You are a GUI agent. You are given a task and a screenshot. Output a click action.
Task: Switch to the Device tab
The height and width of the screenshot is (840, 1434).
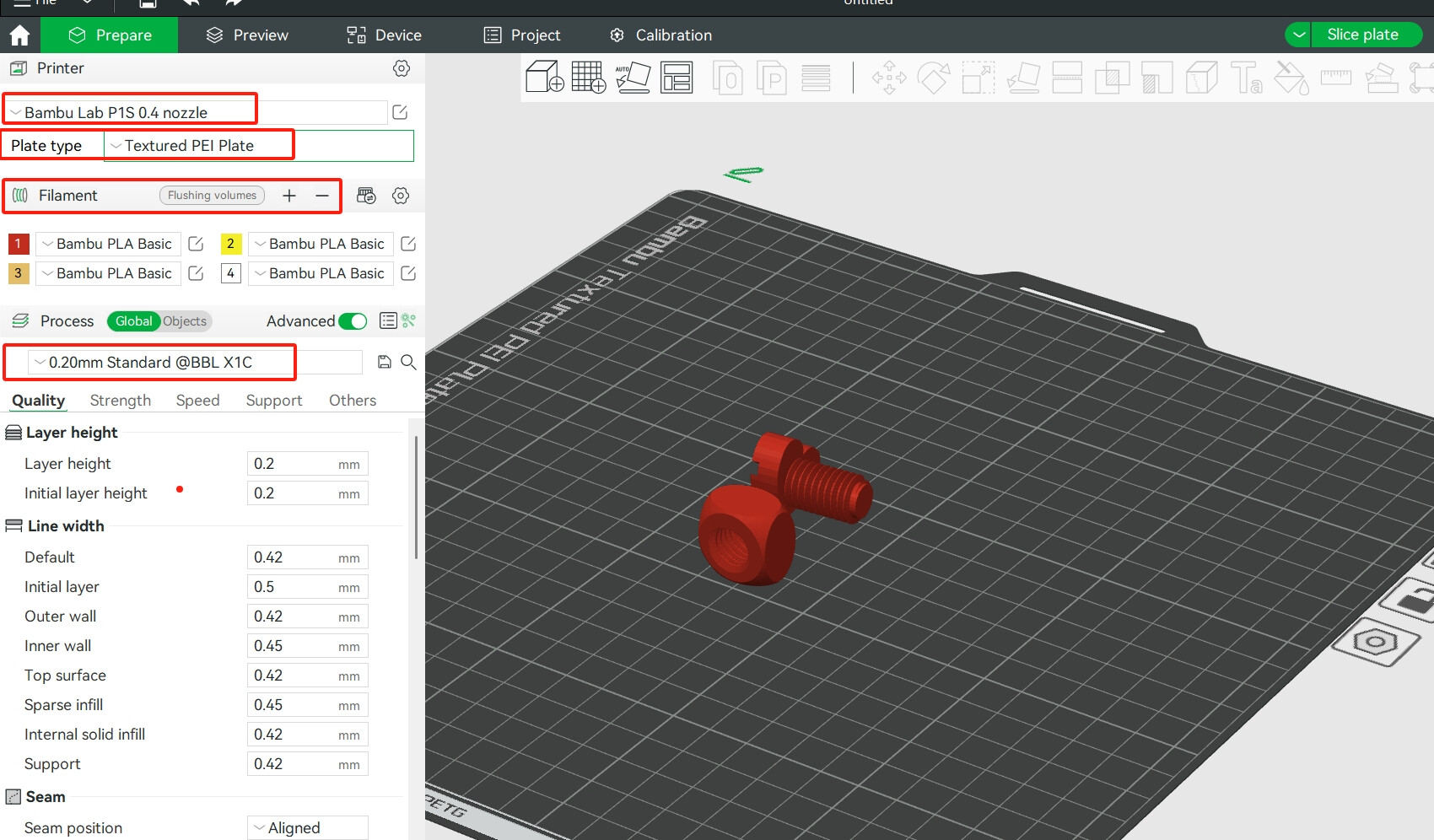click(x=384, y=35)
